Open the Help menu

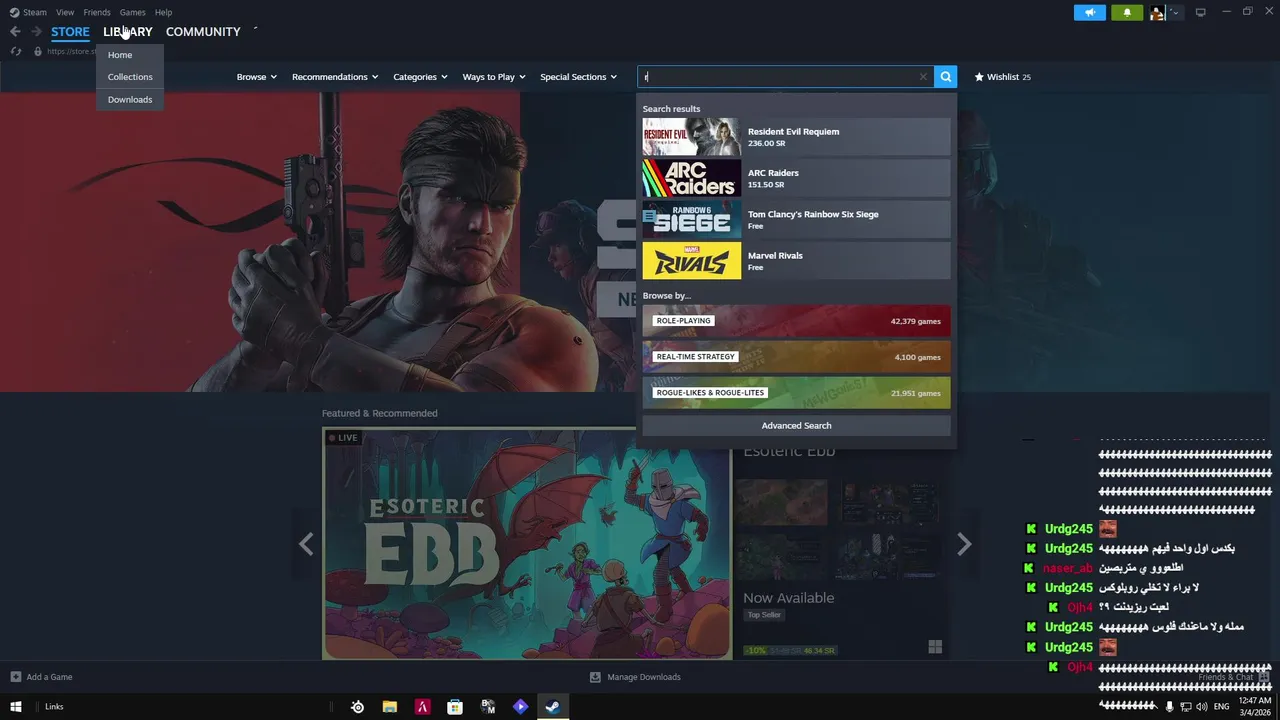163,12
